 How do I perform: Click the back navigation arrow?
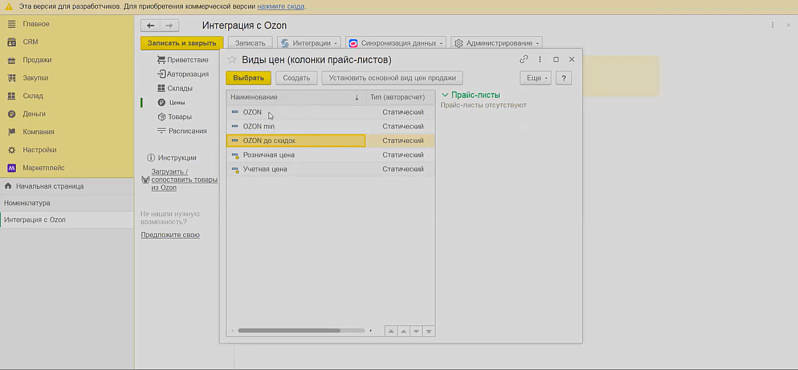(x=150, y=25)
